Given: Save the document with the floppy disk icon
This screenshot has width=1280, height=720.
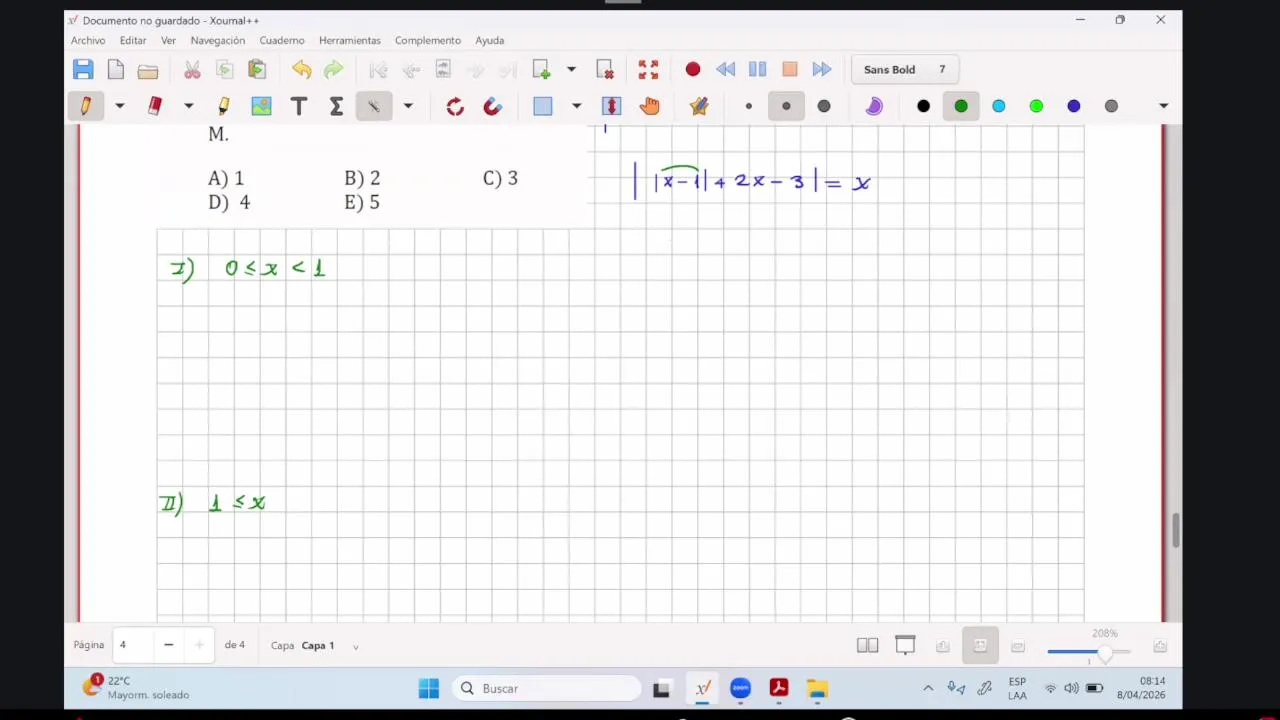Looking at the screenshot, I should click(x=83, y=69).
